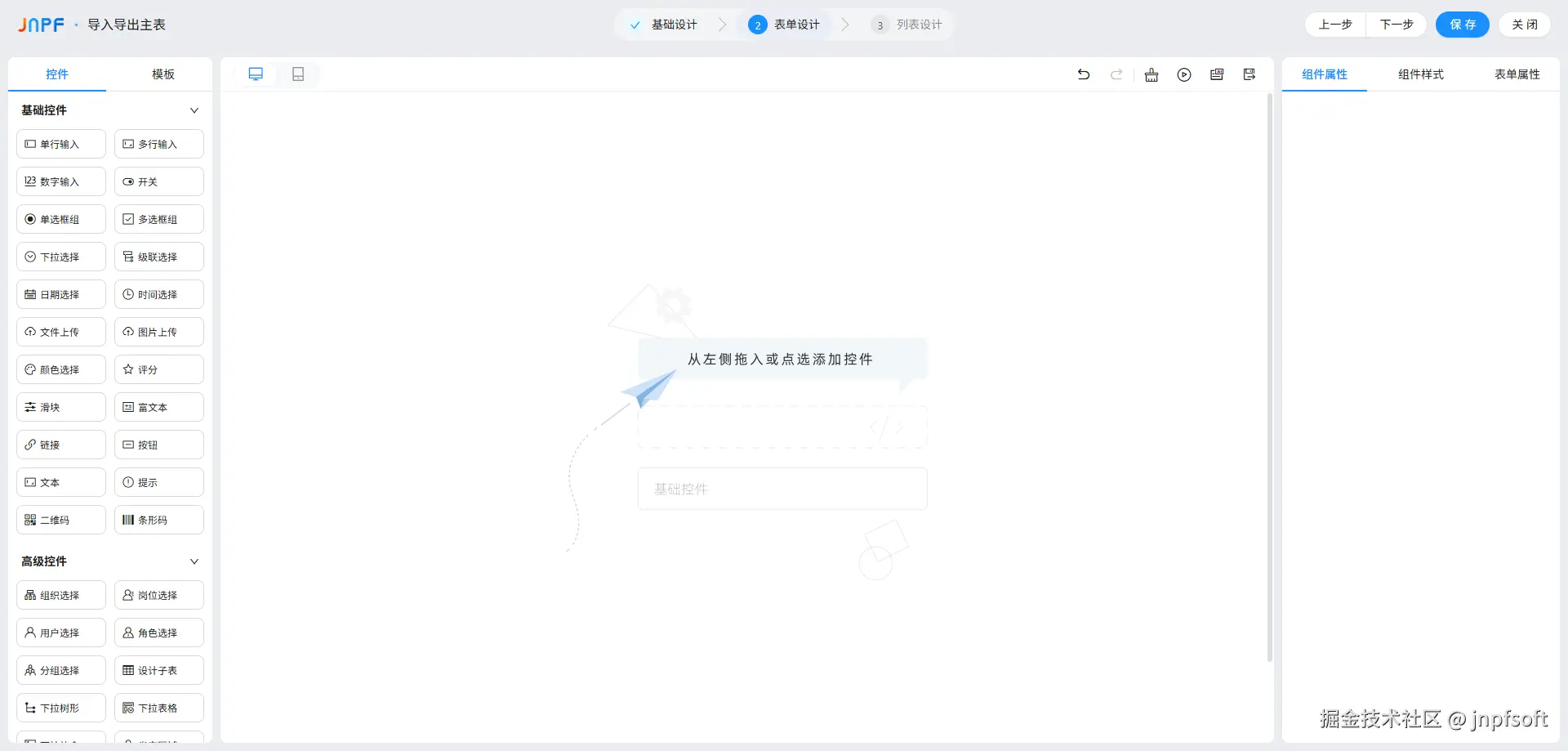Viewport: 1568px width, 751px height.
Task: Add the 组织选择 control
Action: coord(61,595)
